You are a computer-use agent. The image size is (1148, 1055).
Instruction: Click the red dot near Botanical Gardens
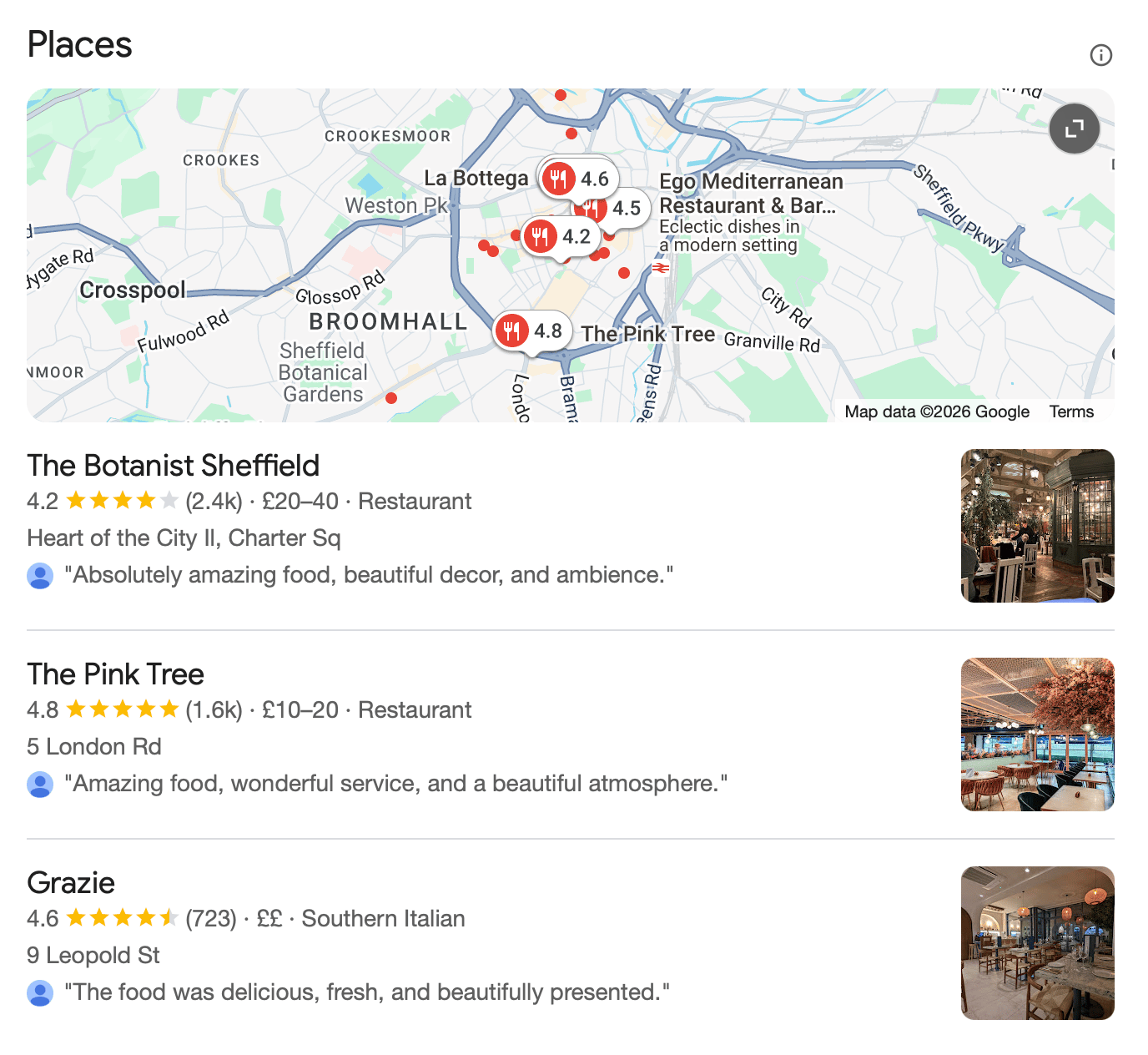click(x=391, y=398)
